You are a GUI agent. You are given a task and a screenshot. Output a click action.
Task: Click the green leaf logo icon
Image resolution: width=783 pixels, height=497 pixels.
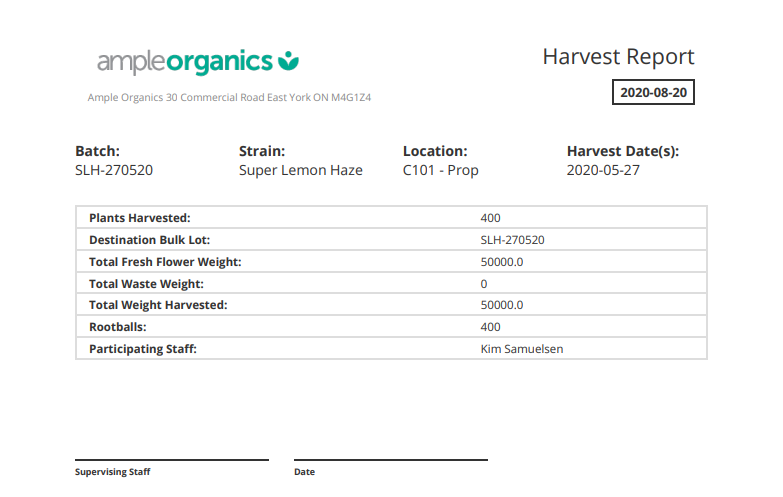(x=288, y=61)
